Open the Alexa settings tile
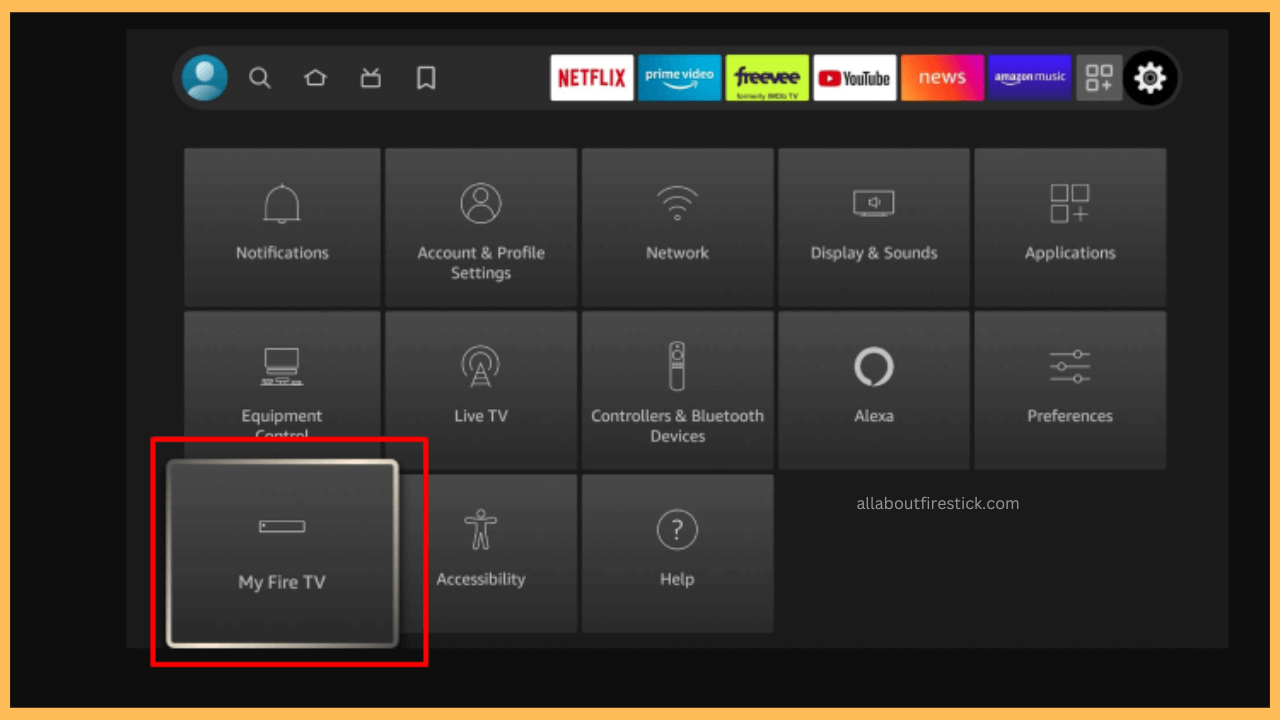The image size is (1280, 720). tap(873, 388)
